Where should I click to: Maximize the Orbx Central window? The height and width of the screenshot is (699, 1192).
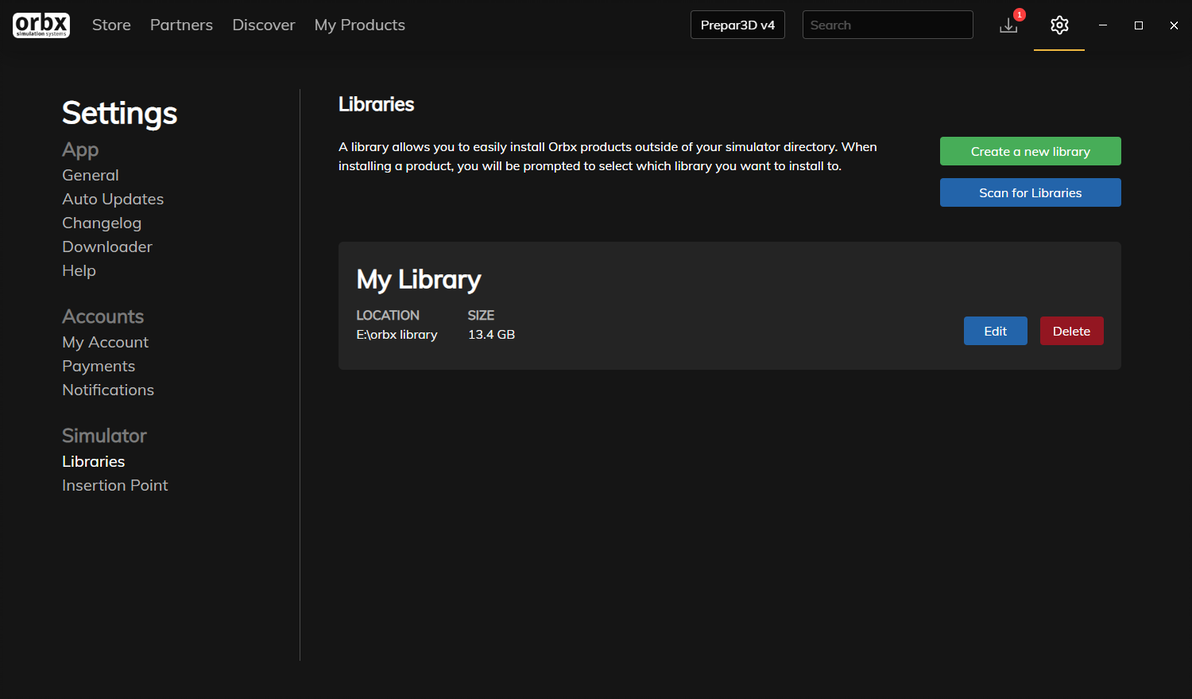[1138, 25]
